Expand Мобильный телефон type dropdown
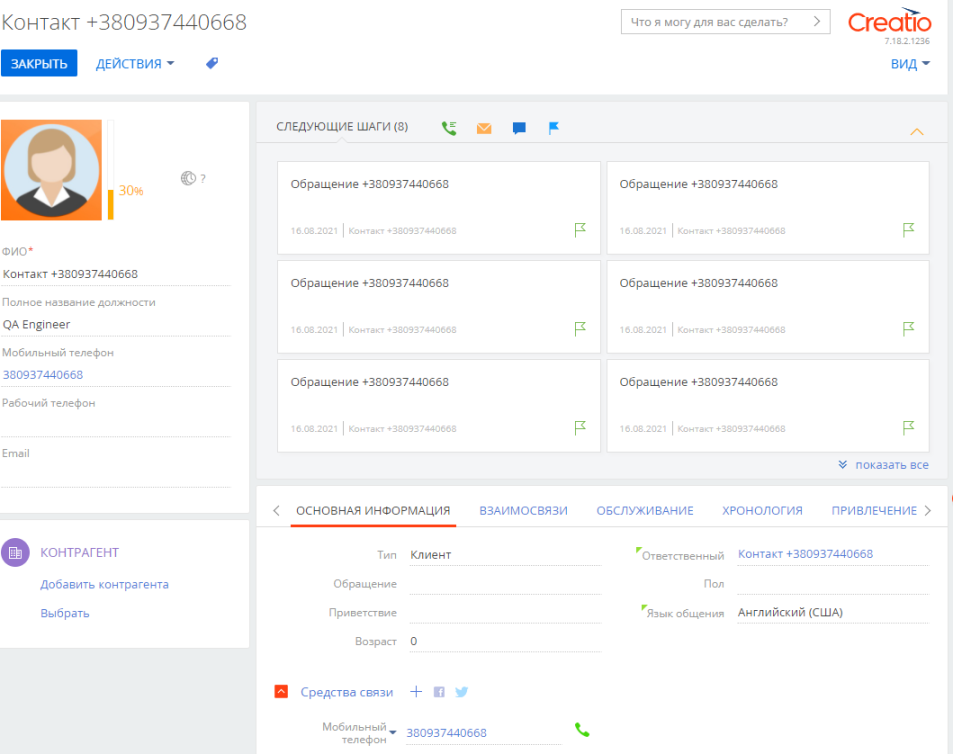Image resolution: width=953 pixels, height=754 pixels. pos(393,733)
